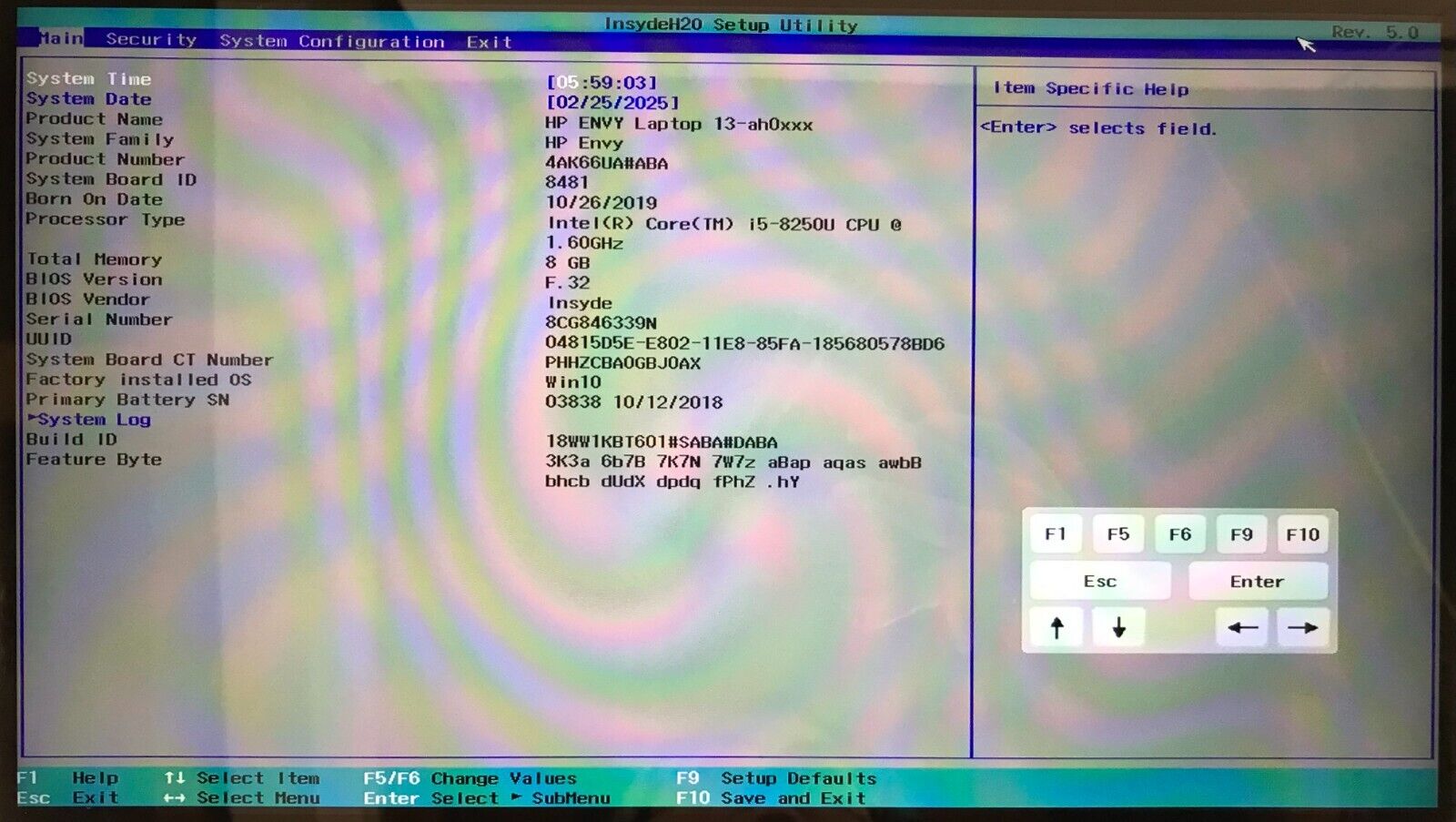Click the System Board ID label

[x=111, y=179]
